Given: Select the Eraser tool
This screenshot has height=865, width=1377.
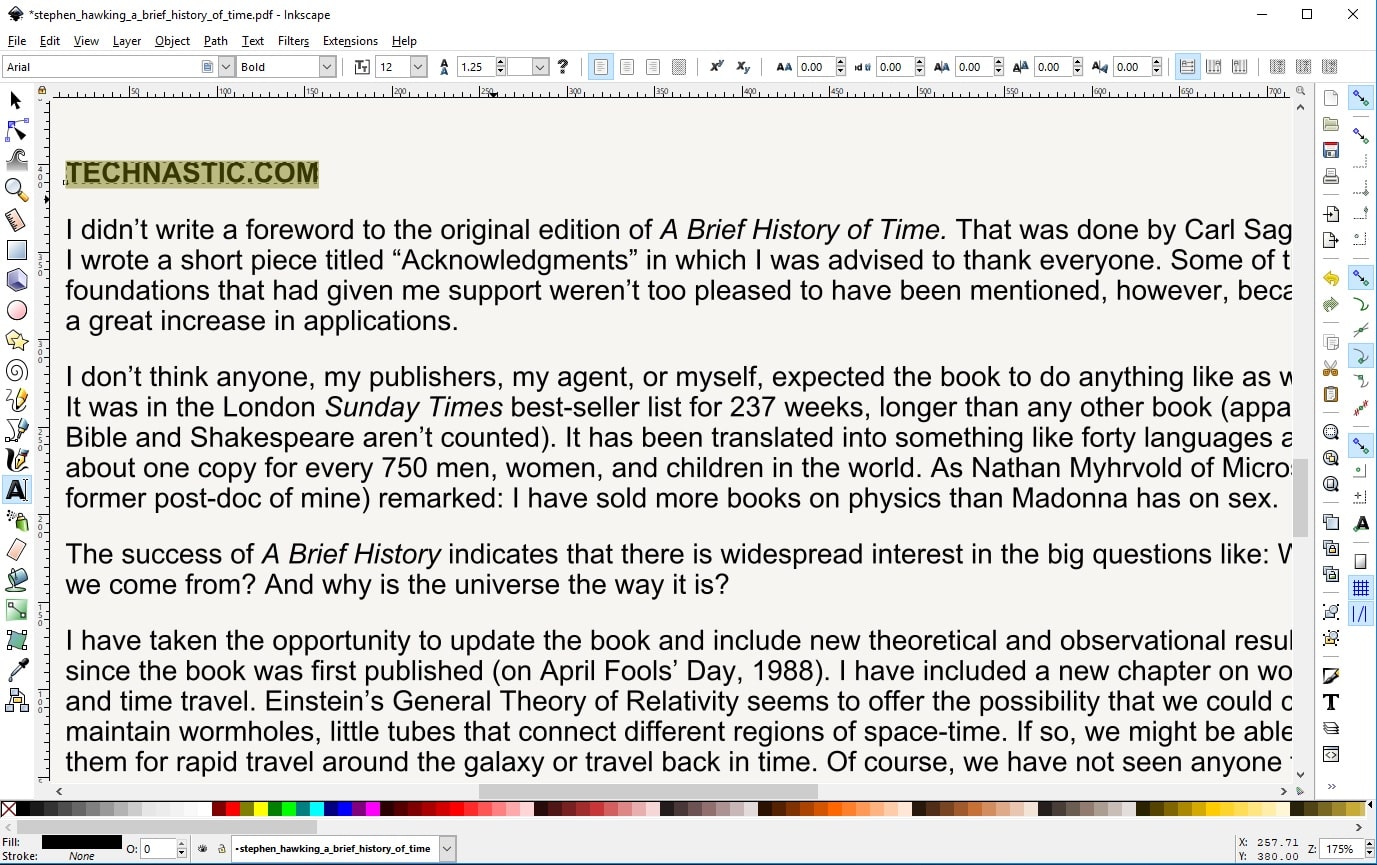Looking at the screenshot, I should [16, 550].
